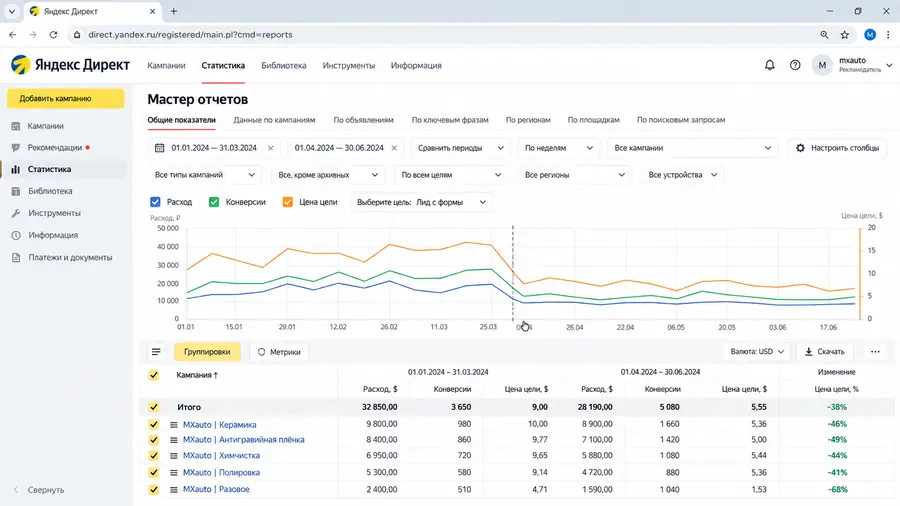Open the По всем целям dropdown
The image size is (900, 506).
click(x=451, y=175)
